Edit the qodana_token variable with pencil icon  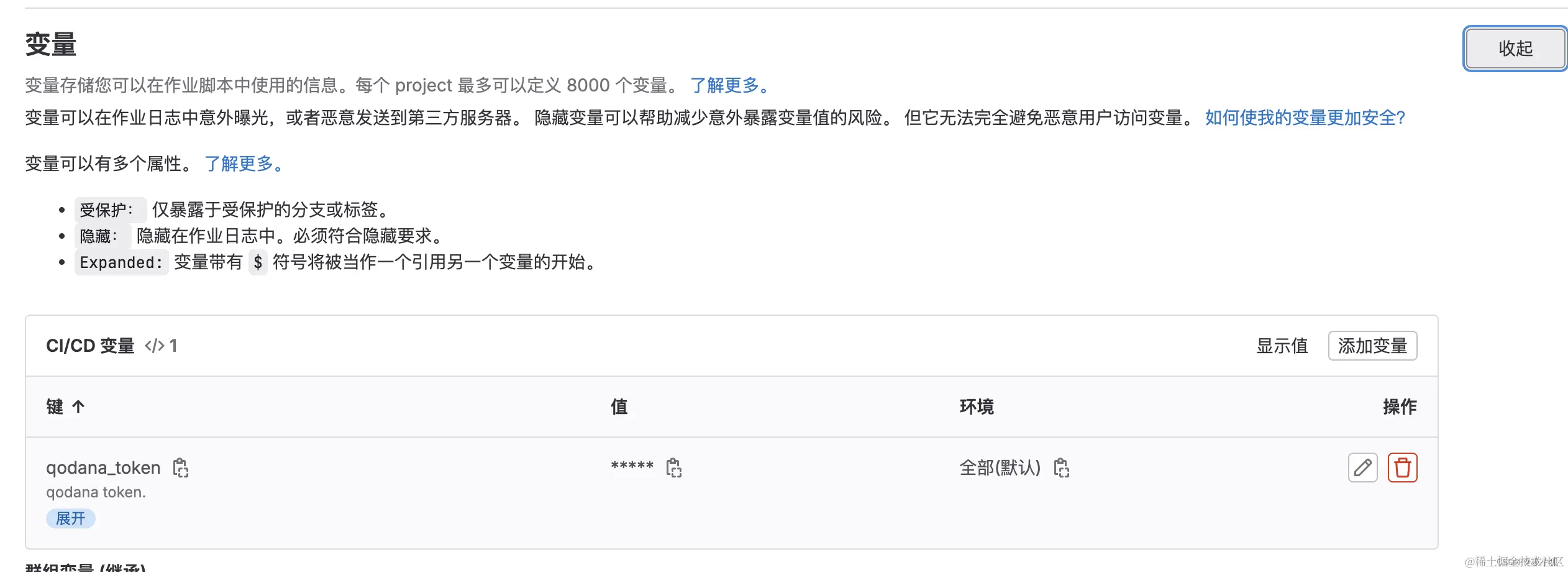(x=1362, y=468)
